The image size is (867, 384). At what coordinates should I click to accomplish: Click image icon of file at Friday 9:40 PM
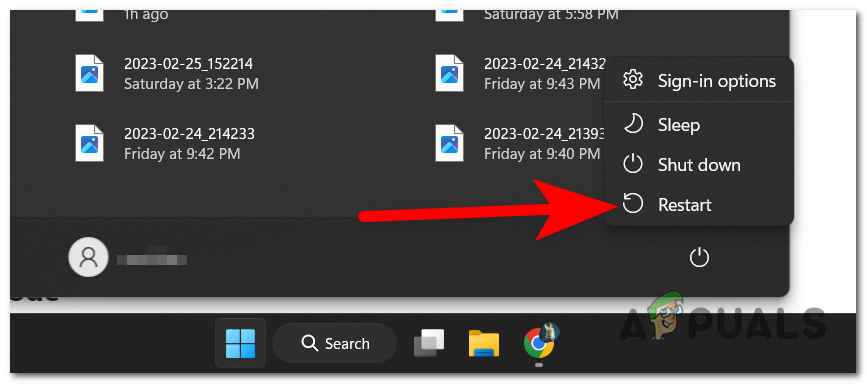tap(449, 143)
